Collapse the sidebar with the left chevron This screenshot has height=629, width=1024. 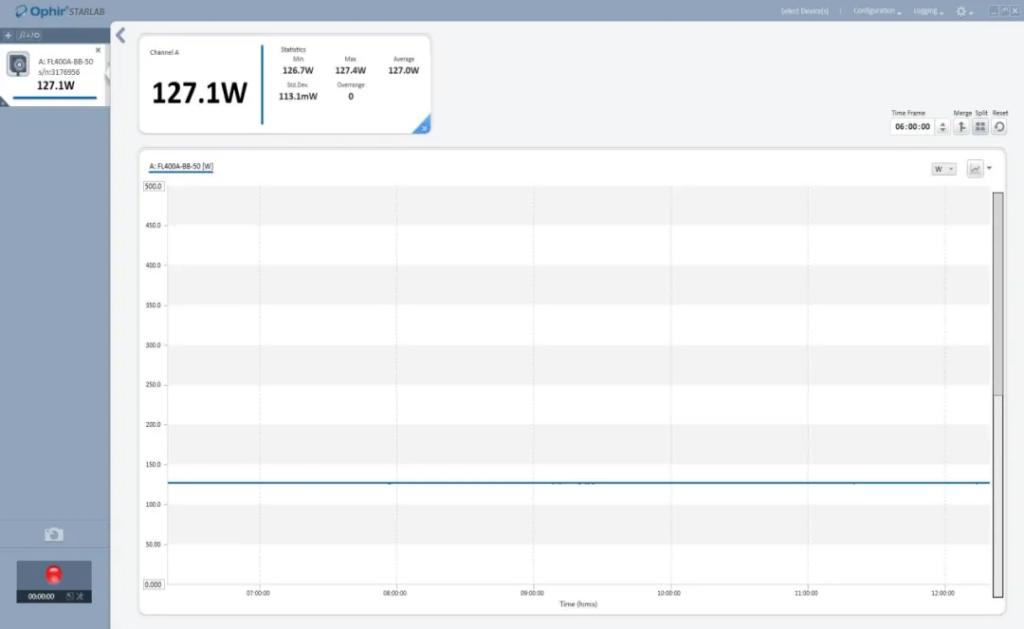(121, 35)
